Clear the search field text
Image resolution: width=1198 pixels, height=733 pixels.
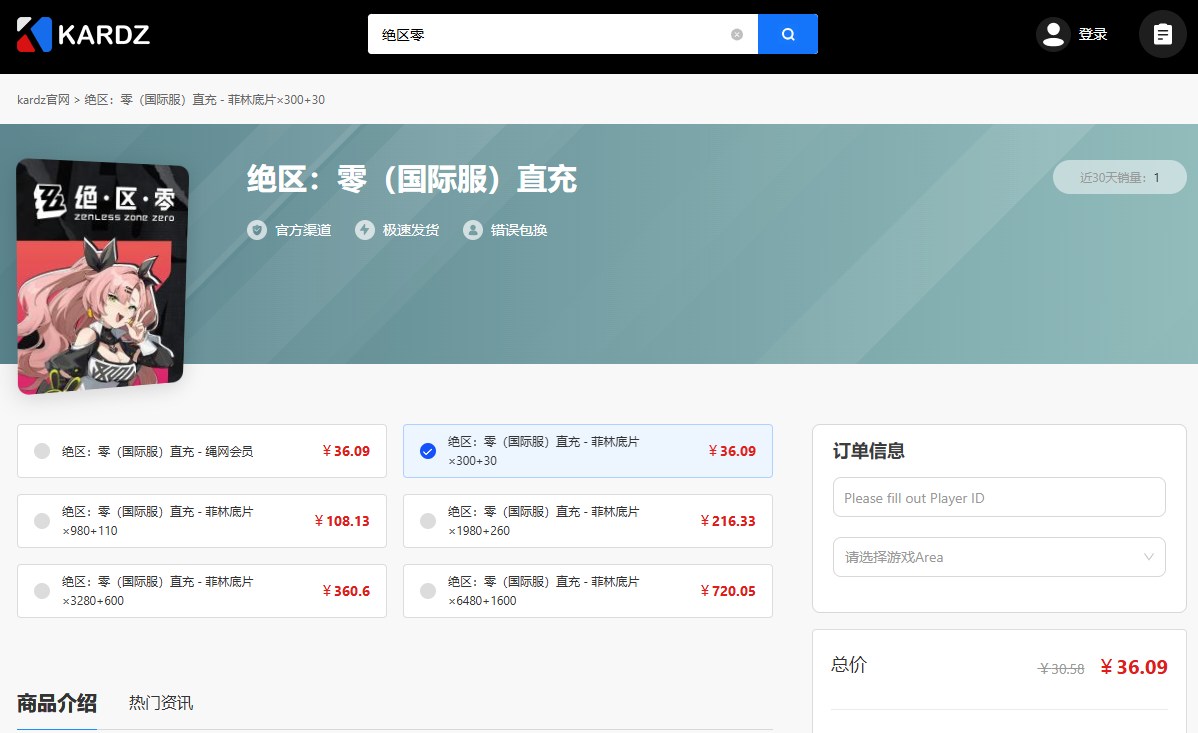pos(737,34)
